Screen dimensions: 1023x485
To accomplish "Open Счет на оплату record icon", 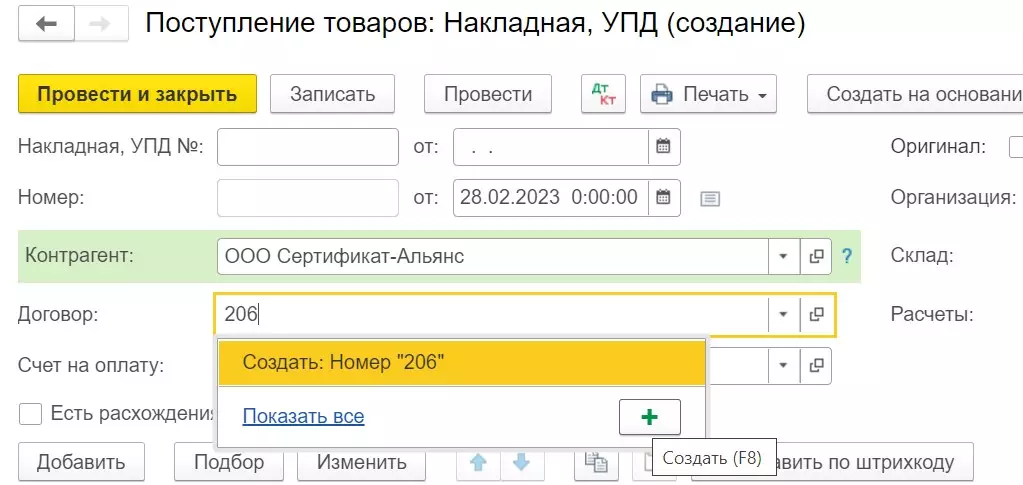I will coord(816,365).
